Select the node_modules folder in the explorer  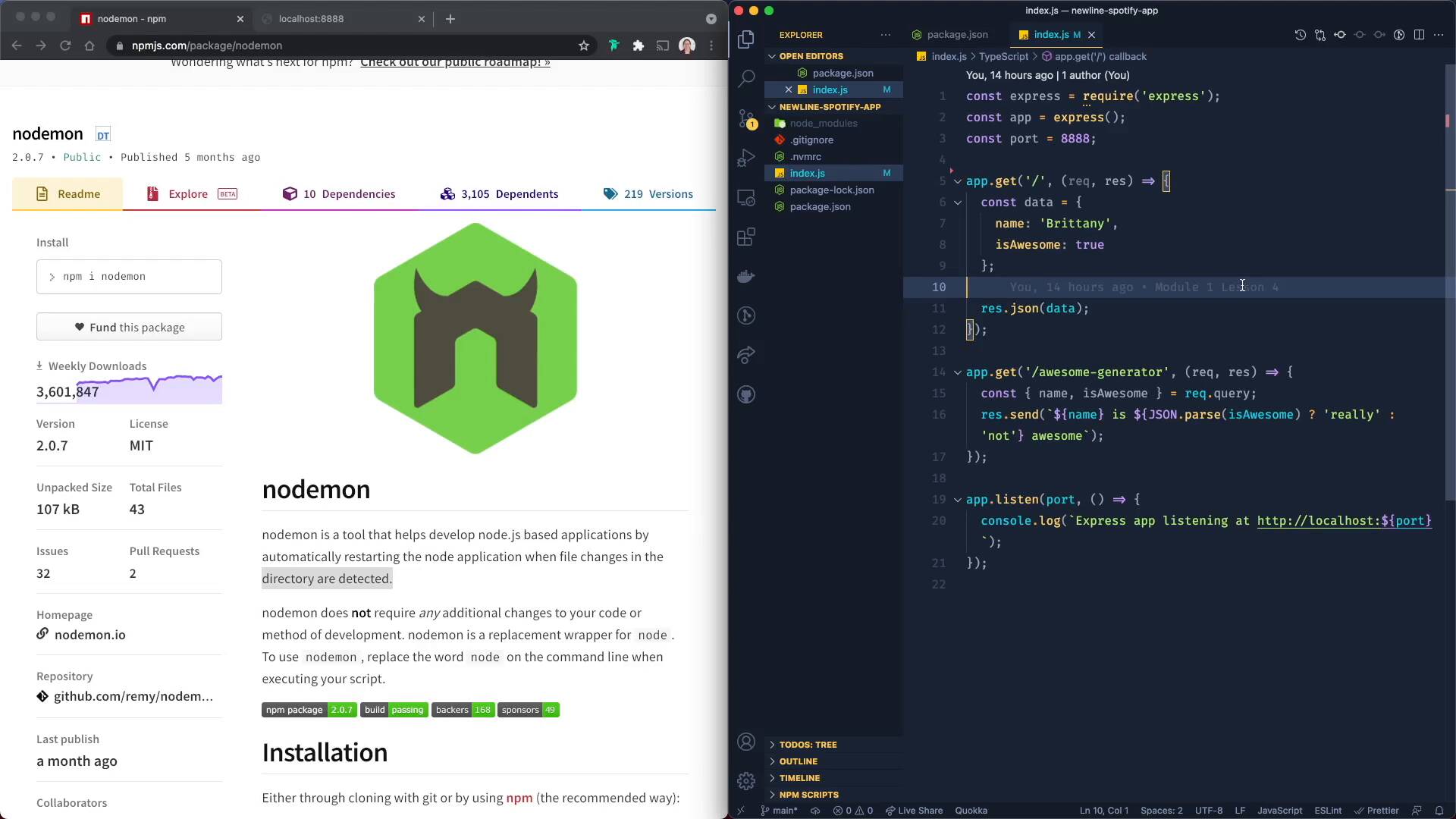(824, 124)
